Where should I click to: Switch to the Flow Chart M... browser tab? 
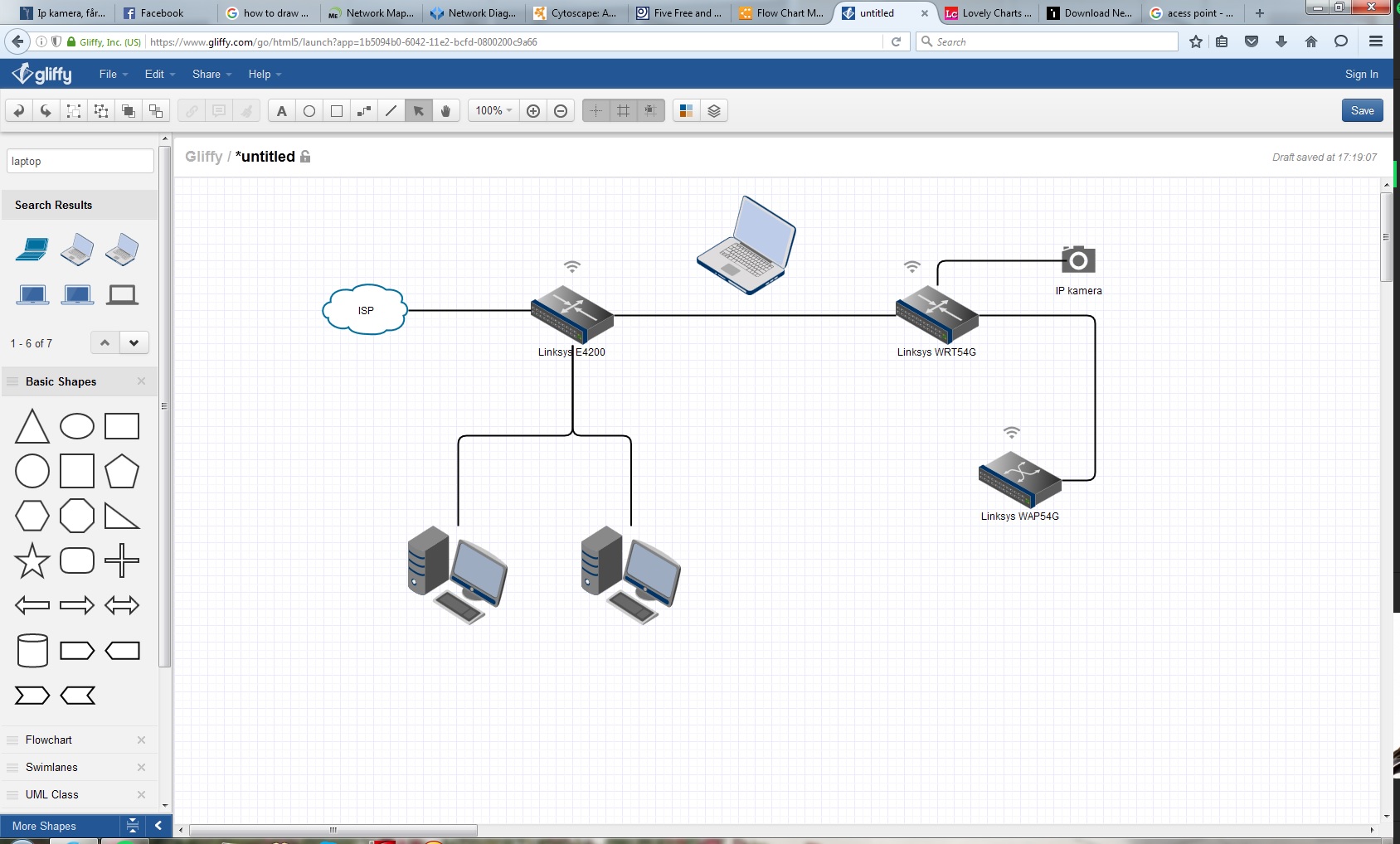(x=781, y=12)
